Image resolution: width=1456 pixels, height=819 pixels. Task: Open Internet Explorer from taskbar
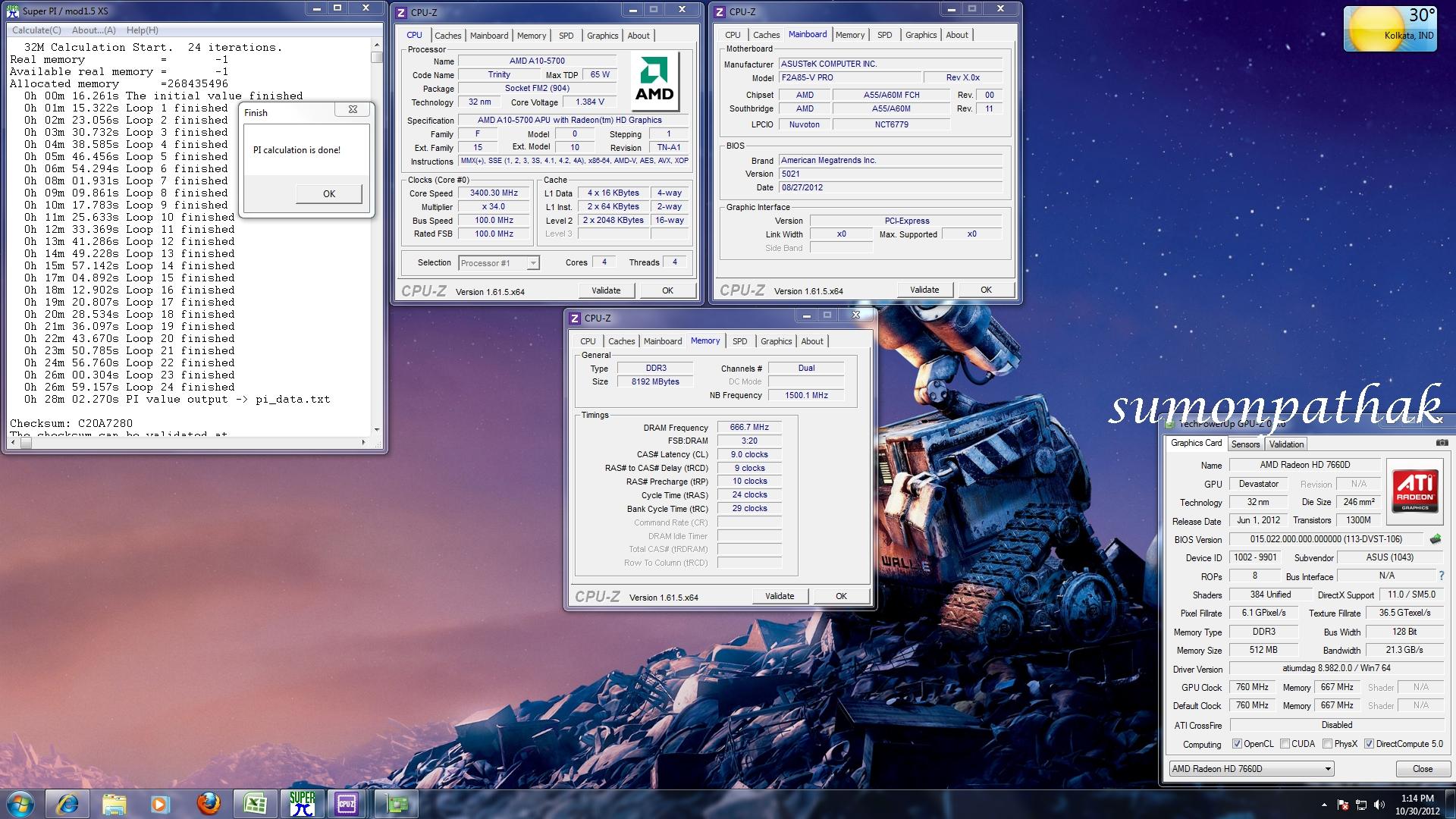67,804
